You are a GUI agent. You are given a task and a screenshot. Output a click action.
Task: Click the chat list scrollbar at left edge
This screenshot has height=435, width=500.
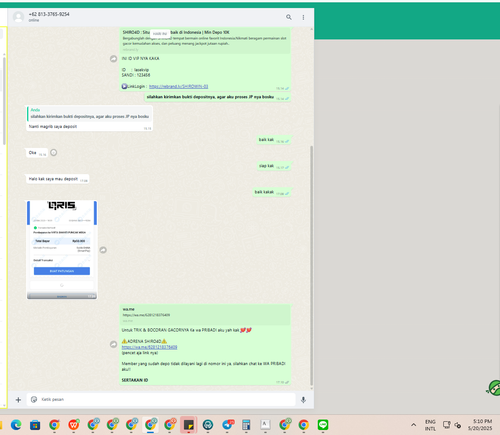tap(4, 101)
